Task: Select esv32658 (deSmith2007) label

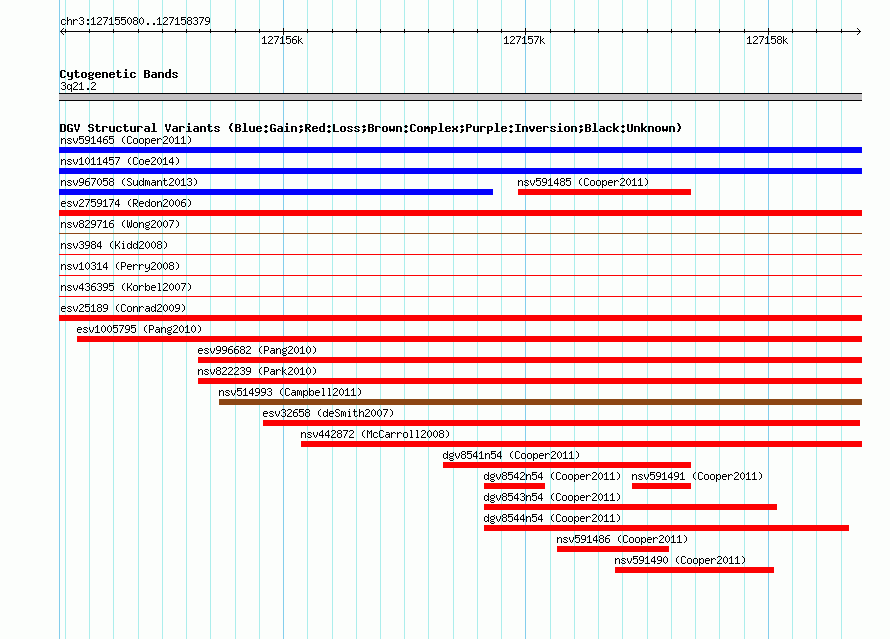Action: click(x=328, y=413)
